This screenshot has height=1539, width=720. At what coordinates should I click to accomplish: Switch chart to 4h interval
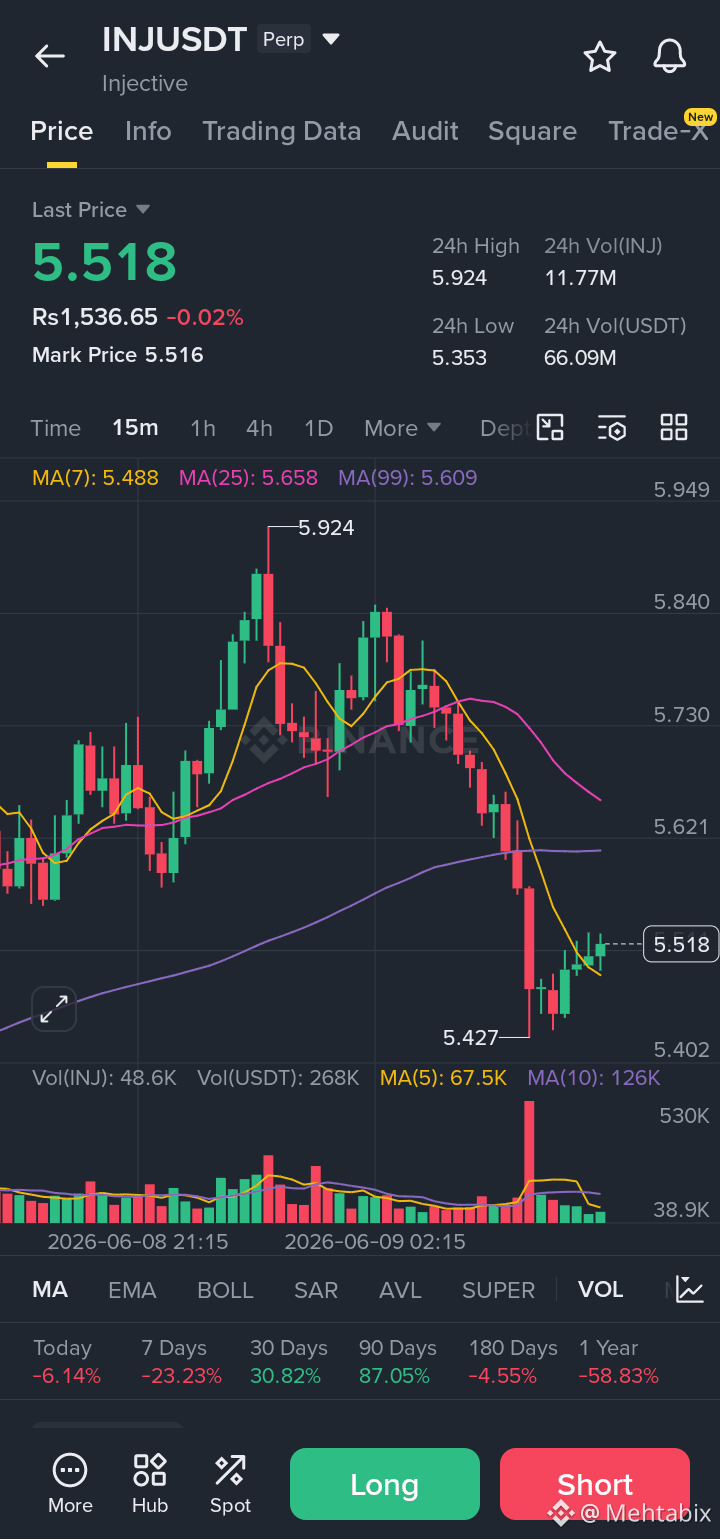click(259, 428)
